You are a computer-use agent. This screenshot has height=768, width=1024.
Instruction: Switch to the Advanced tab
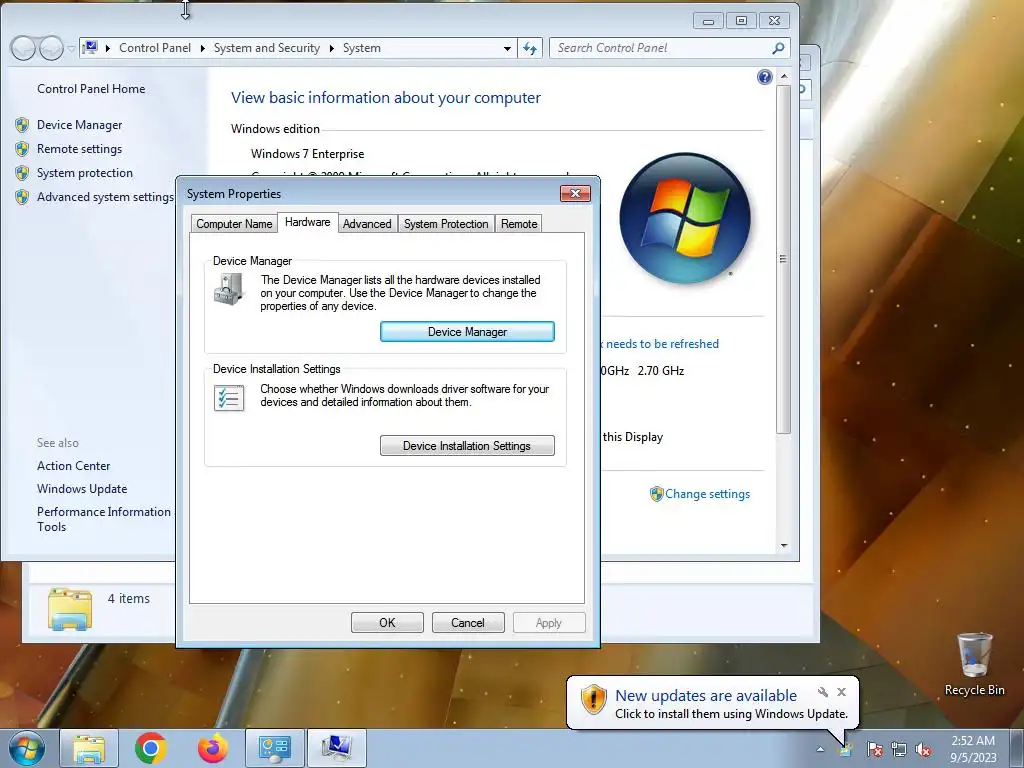(367, 224)
